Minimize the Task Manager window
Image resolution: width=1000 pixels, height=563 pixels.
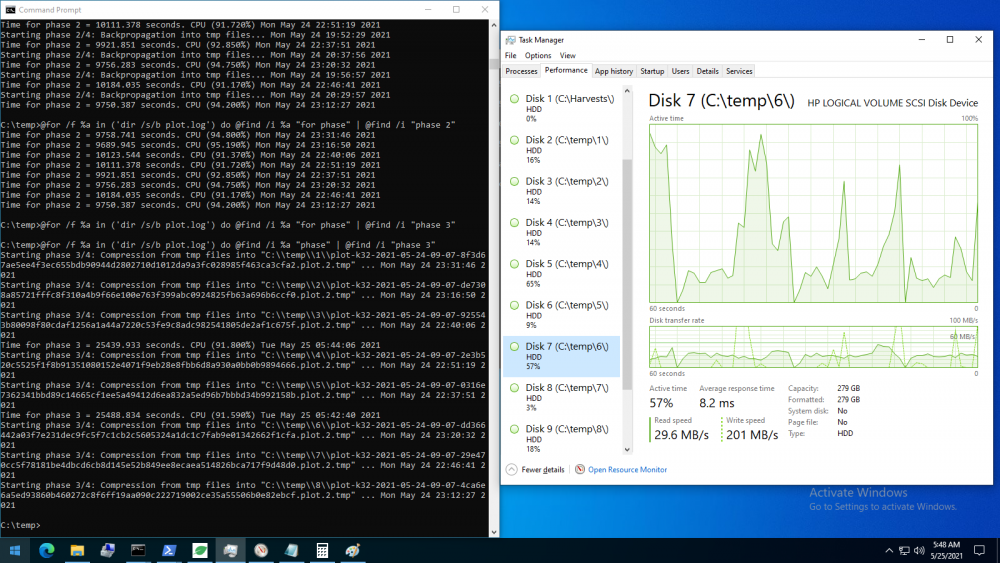coord(922,40)
